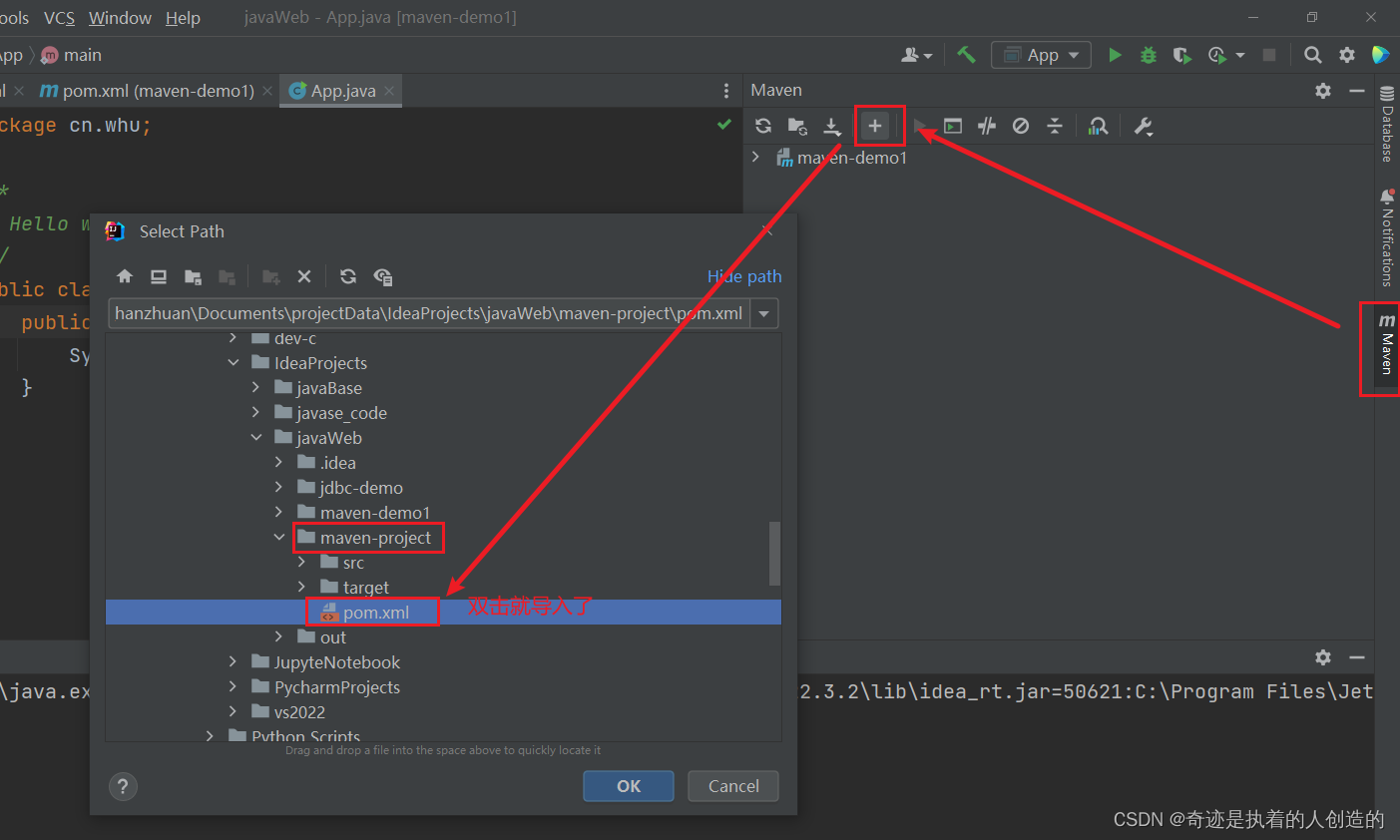
Task: Click Execute Maven Goal icon
Action: pos(953,126)
